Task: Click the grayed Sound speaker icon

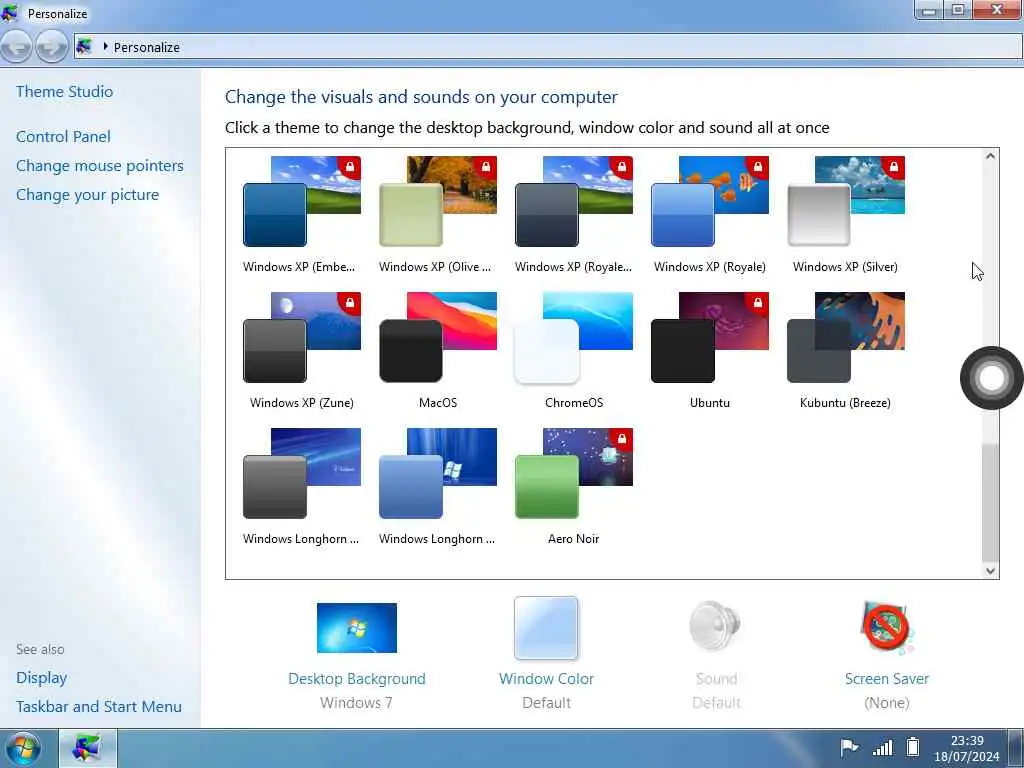Action: pos(716,626)
